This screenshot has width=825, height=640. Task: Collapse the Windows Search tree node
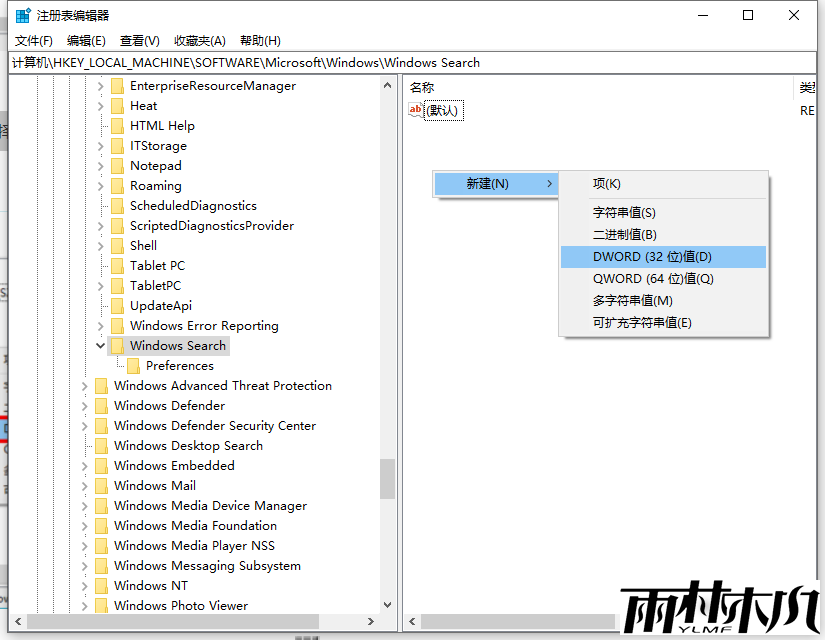[100, 345]
